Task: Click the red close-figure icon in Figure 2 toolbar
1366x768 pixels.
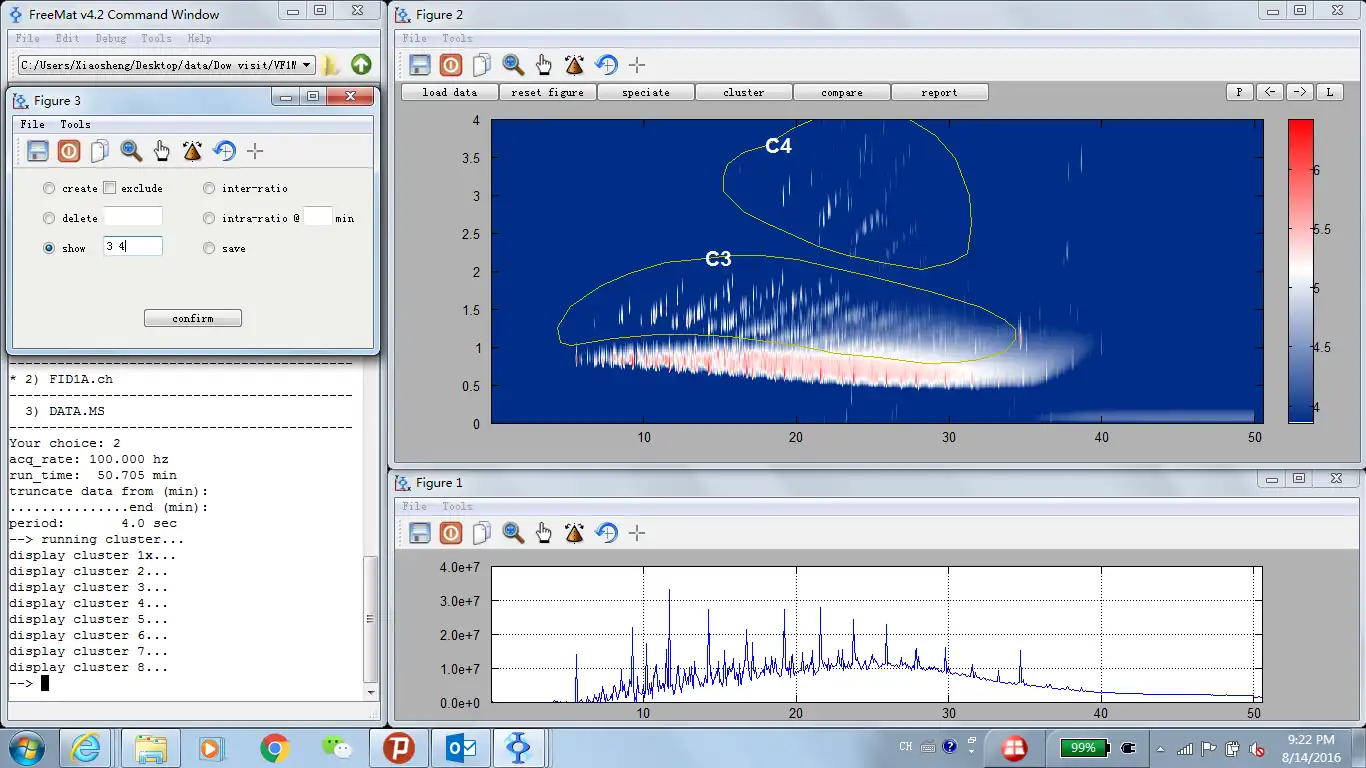Action: point(451,65)
